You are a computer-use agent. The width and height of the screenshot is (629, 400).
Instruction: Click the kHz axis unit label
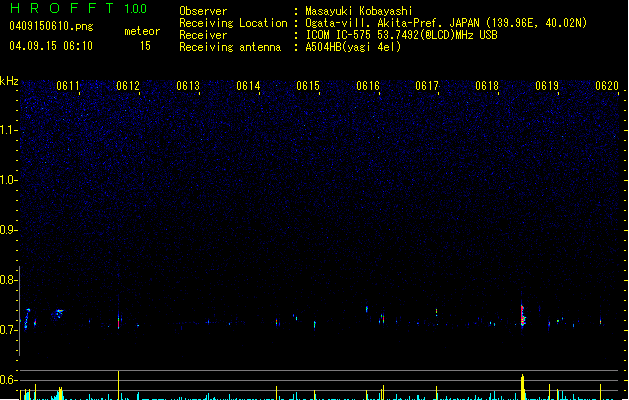point(9,81)
